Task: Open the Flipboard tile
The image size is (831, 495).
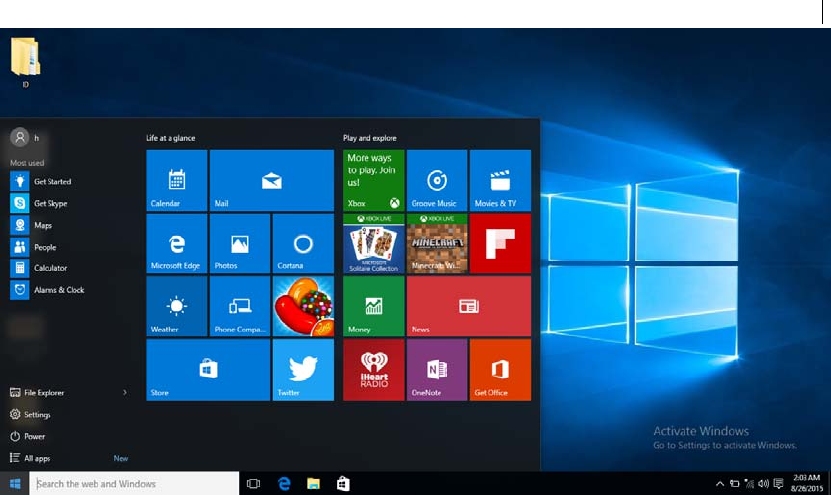Action: click(500, 243)
